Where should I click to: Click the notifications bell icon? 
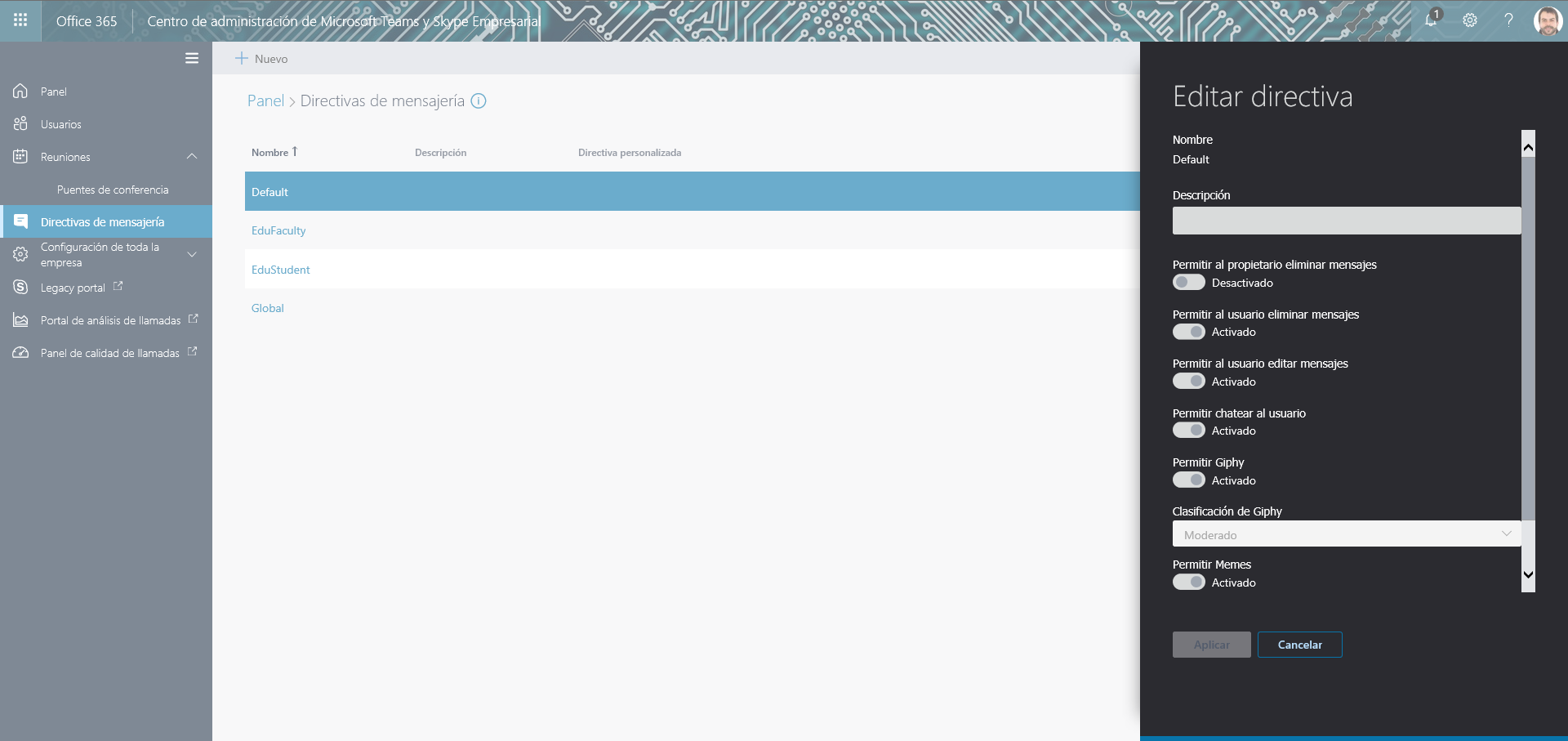click(1432, 20)
